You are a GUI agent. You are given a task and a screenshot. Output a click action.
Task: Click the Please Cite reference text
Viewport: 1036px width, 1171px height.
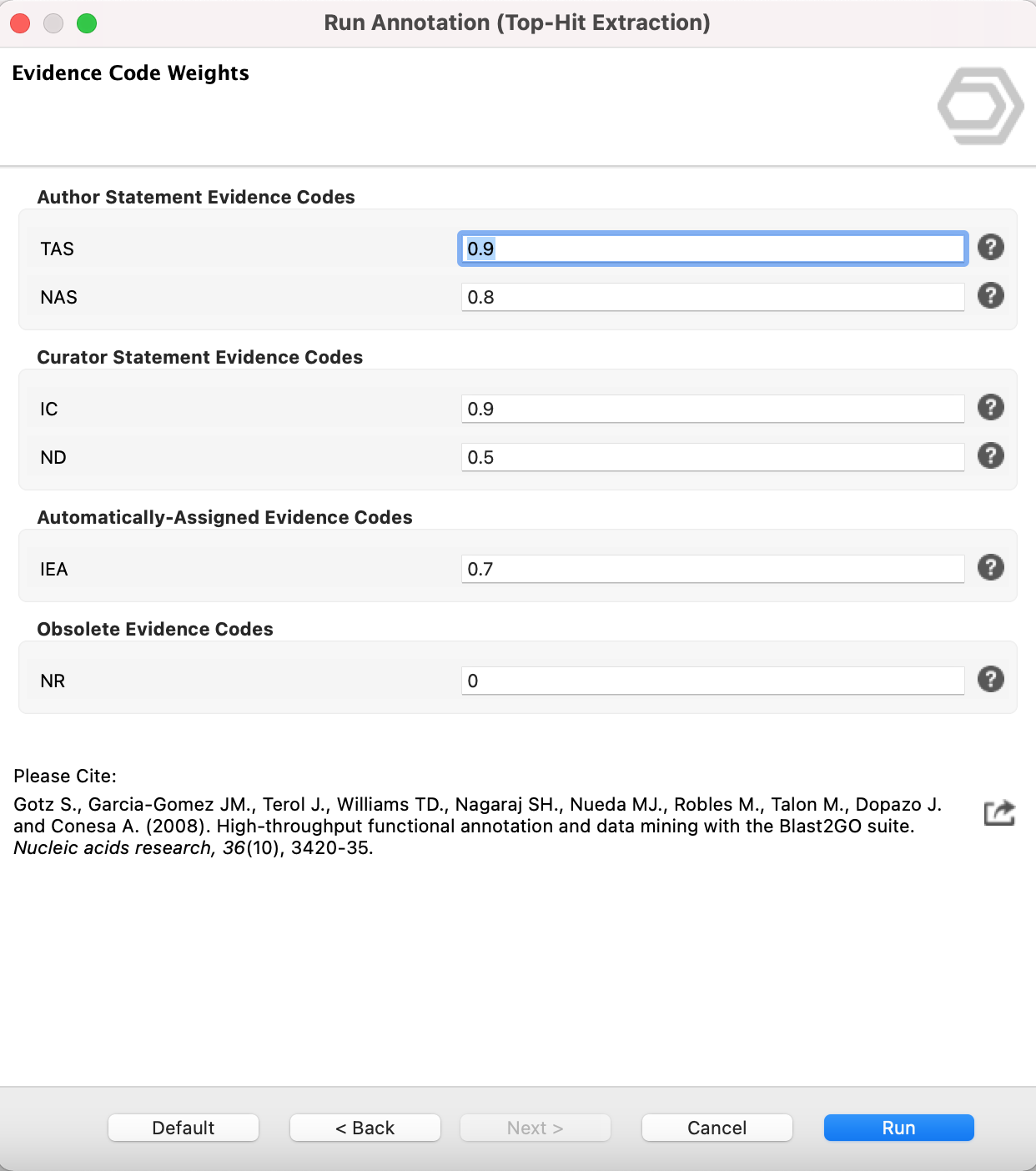point(477,826)
